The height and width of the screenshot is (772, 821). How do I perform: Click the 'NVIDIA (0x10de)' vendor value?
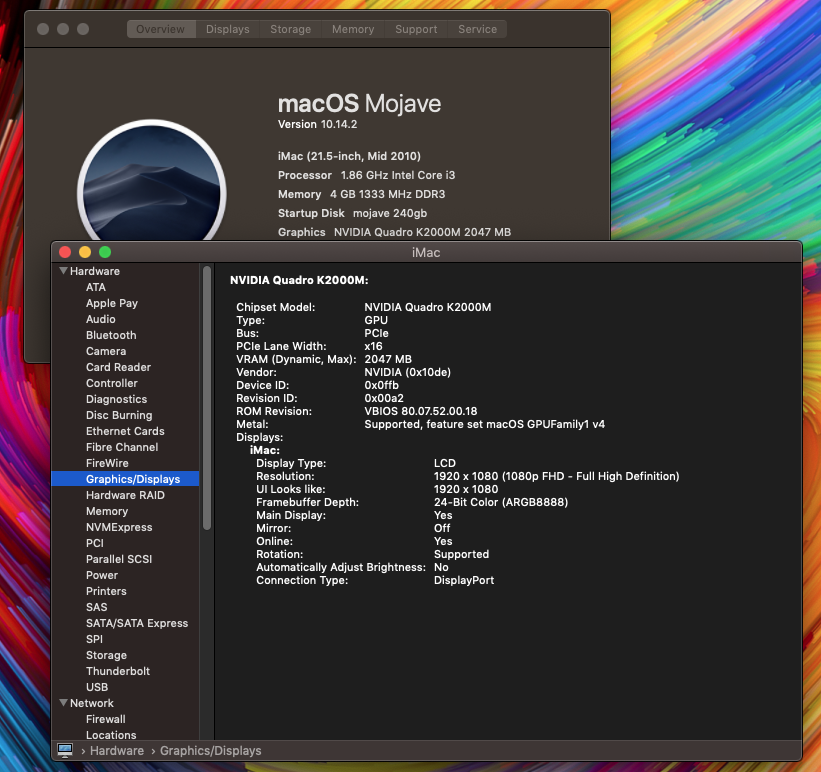click(x=407, y=372)
